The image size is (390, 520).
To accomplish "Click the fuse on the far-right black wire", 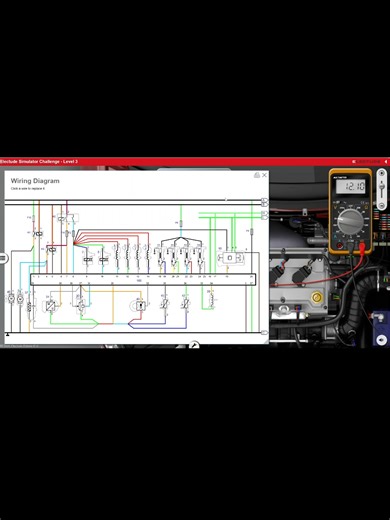I will coord(252,231).
